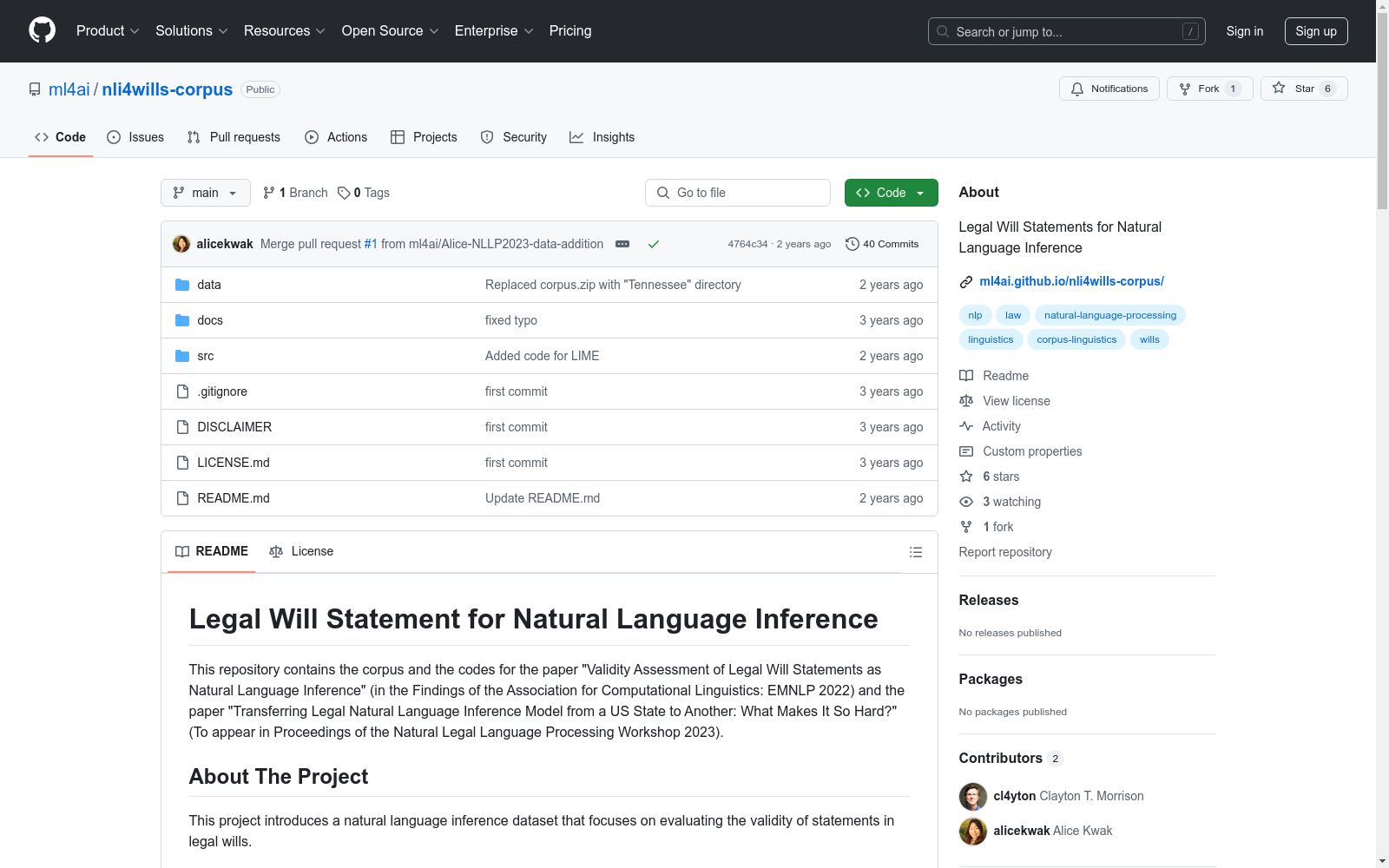
Task: Click the LICENSE.md file icon
Action: (182, 463)
